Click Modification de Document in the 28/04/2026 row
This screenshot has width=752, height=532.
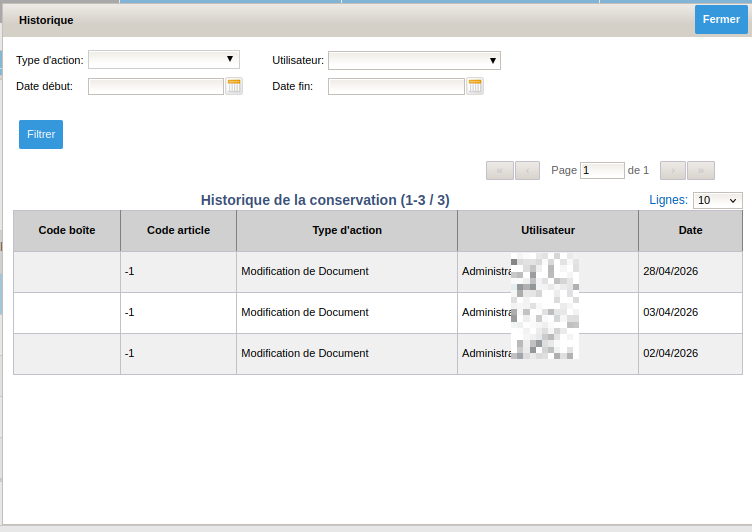(x=305, y=272)
